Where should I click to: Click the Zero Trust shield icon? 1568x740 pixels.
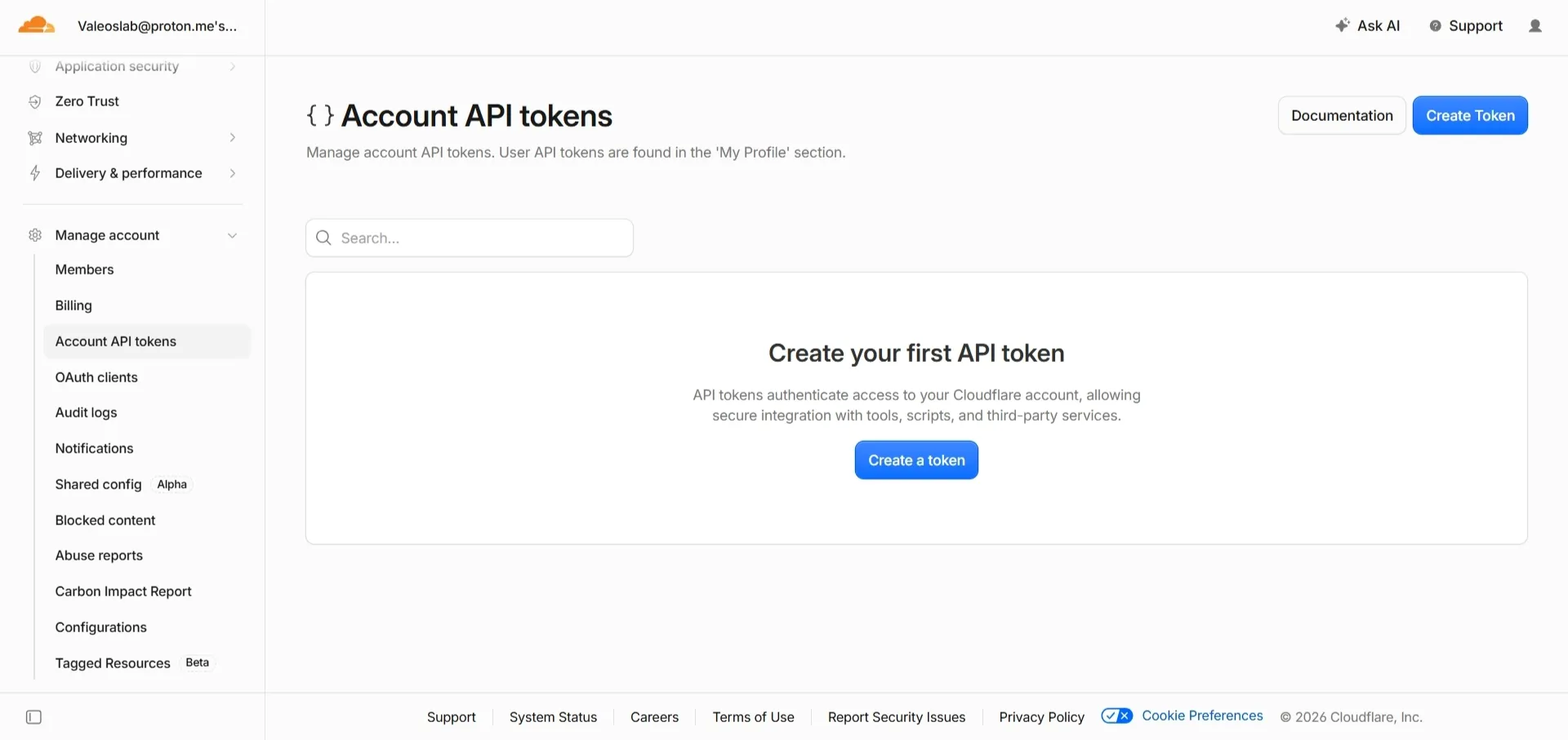35,101
